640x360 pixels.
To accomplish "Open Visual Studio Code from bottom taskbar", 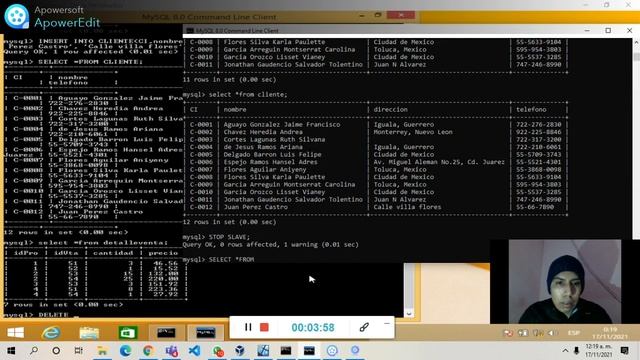I will click(x=195, y=351).
